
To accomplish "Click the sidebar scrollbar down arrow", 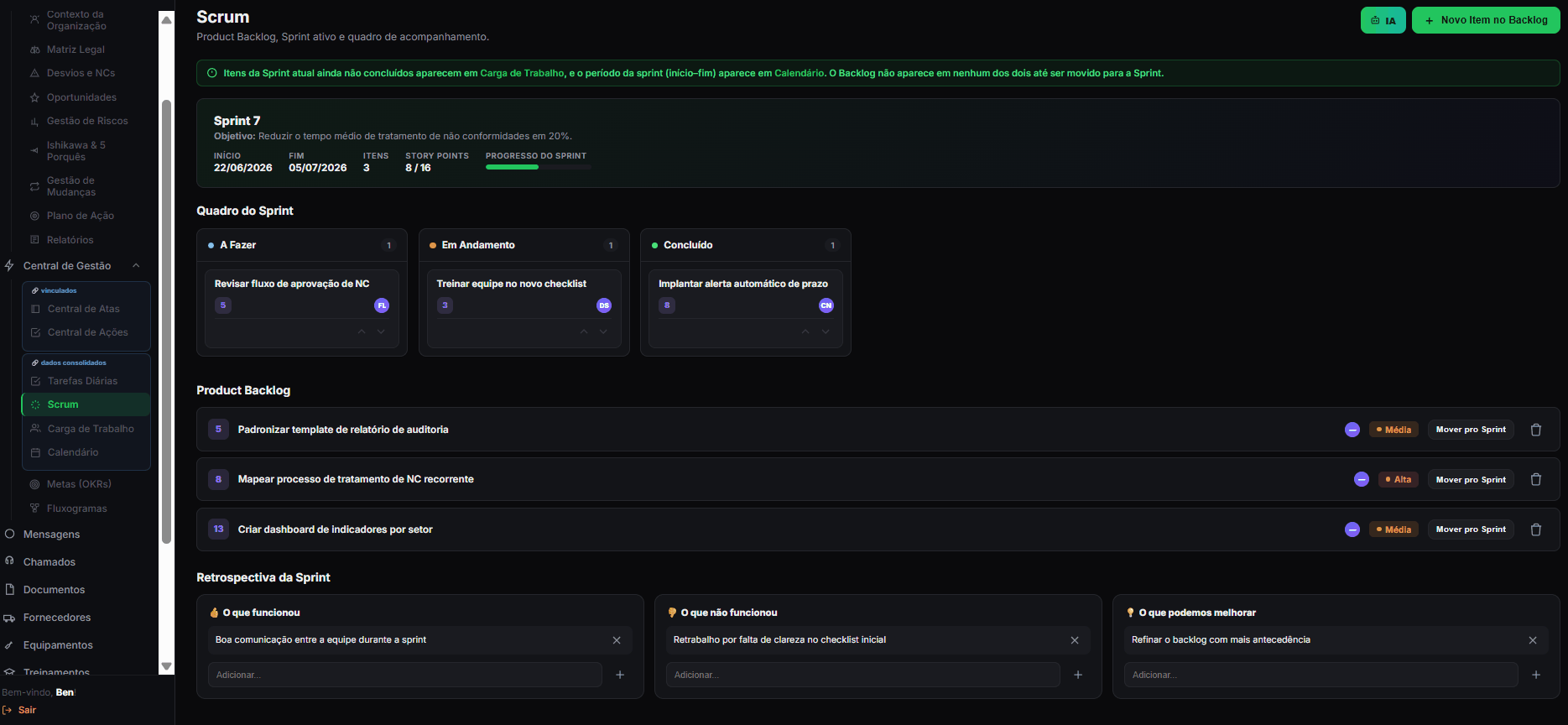I will (166, 666).
